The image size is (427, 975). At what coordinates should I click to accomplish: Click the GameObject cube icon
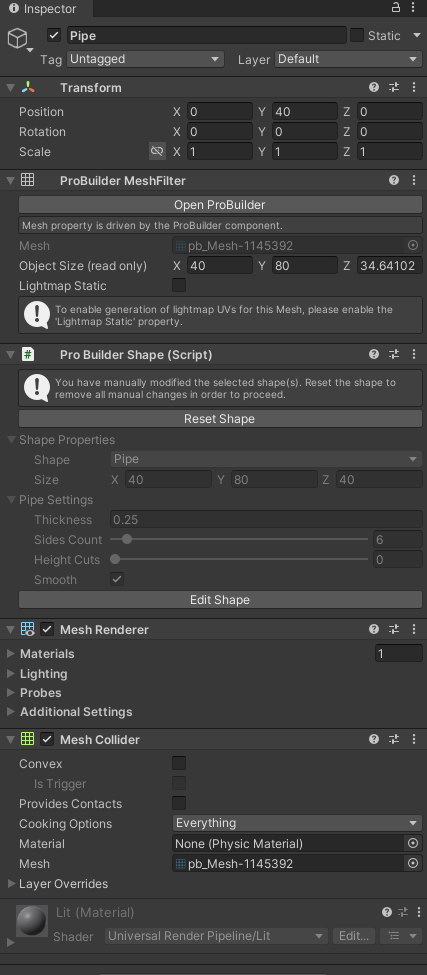(17, 38)
